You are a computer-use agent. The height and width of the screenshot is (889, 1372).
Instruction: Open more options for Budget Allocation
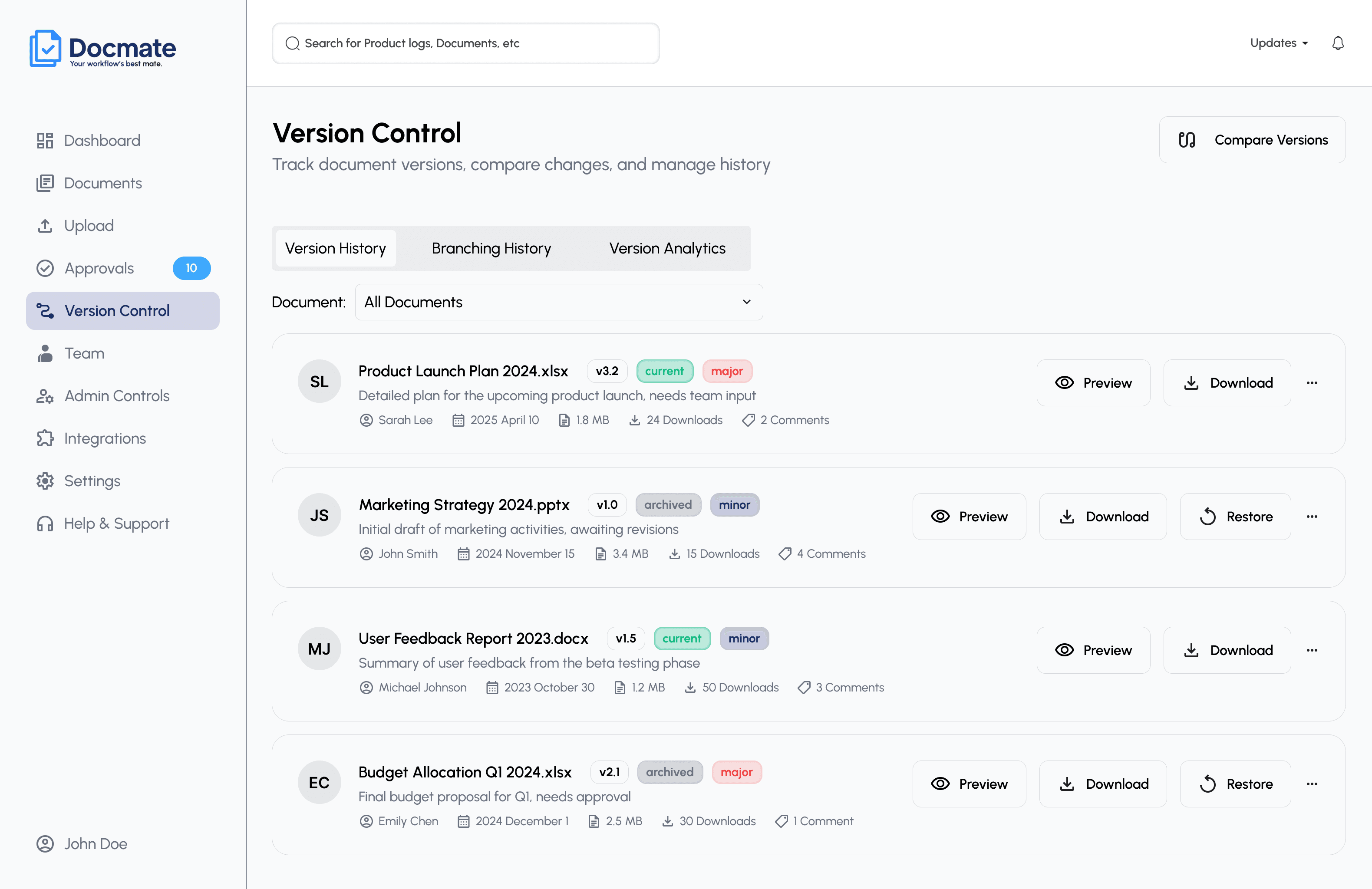coord(1312,784)
